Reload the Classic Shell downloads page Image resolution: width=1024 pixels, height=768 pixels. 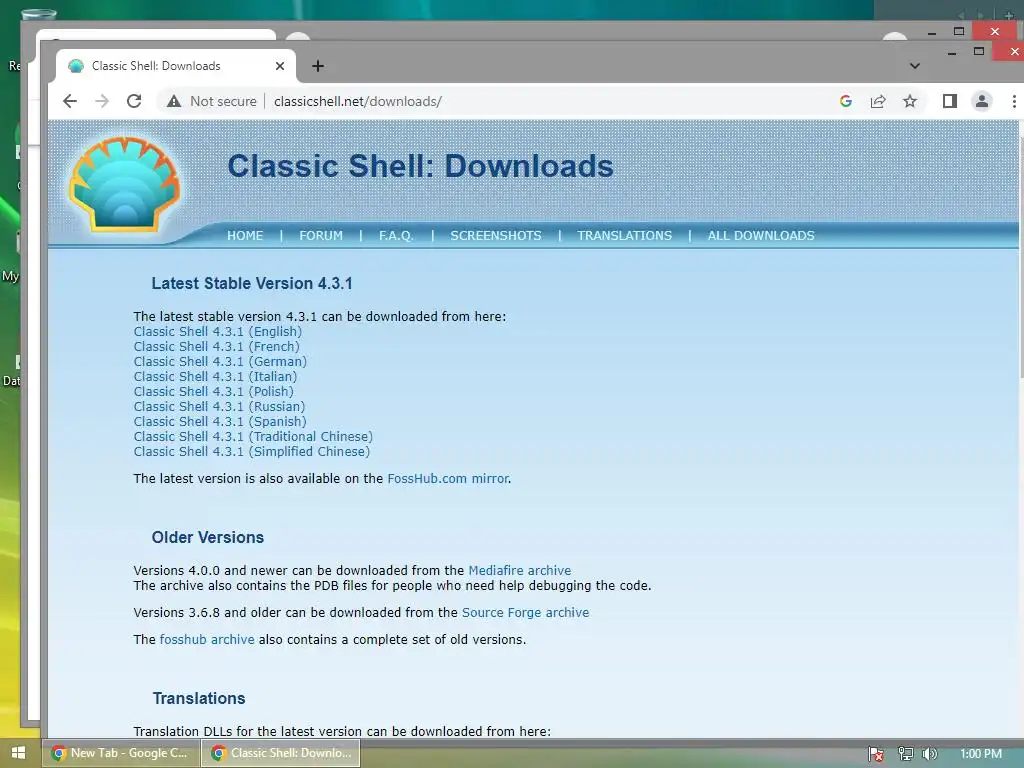coord(134,101)
